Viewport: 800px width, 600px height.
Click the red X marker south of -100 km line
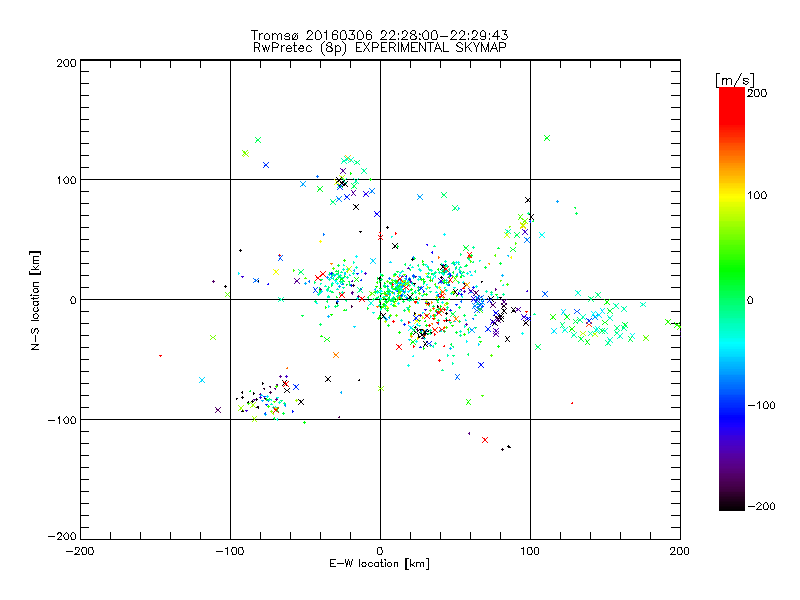[485, 440]
